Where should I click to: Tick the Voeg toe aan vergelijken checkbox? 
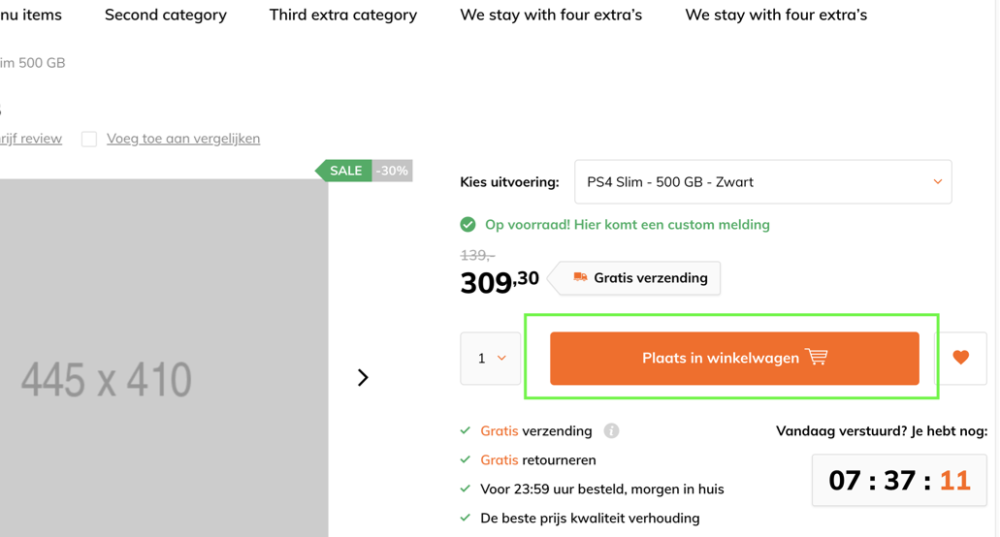(89, 138)
